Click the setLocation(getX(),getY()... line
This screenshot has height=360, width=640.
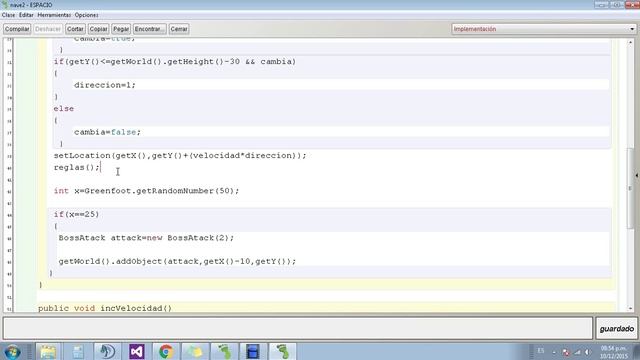[180, 156]
